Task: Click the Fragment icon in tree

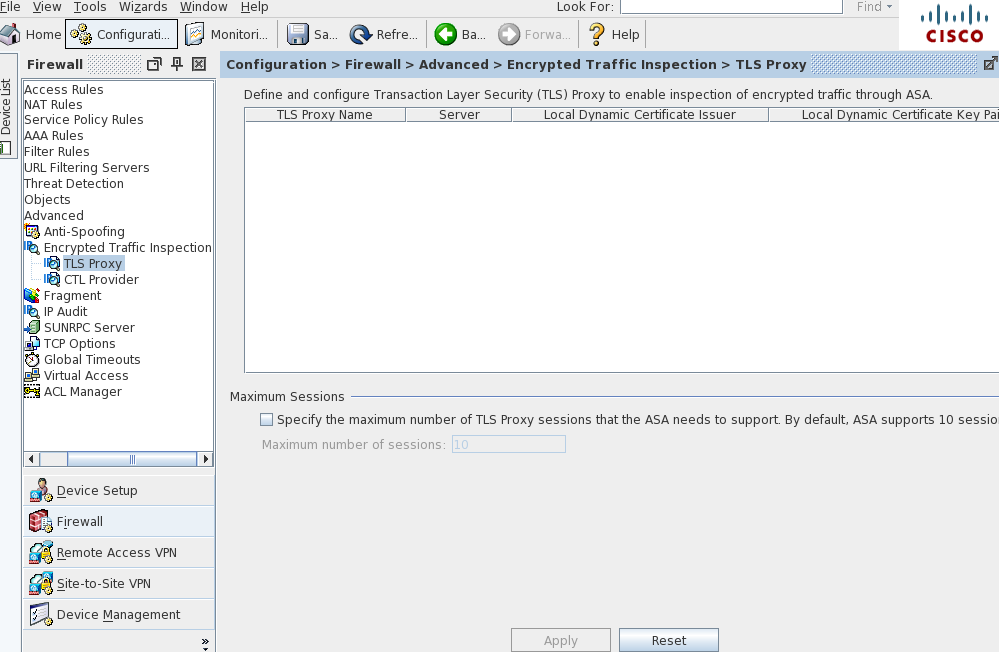Action: pos(32,295)
